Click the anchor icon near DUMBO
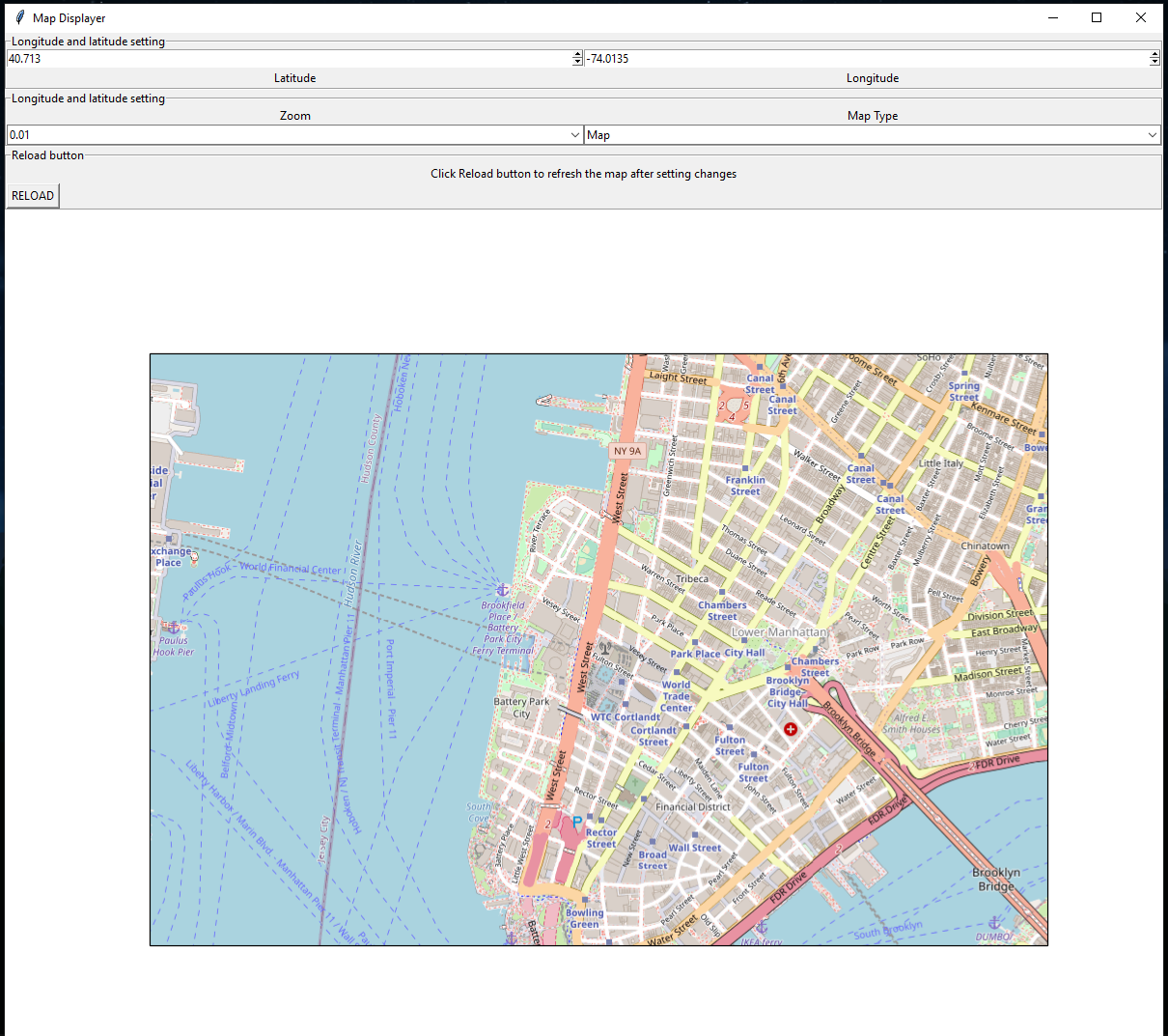Image resolution: width=1168 pixels, height=1036 pixels. tap(994, 924)
